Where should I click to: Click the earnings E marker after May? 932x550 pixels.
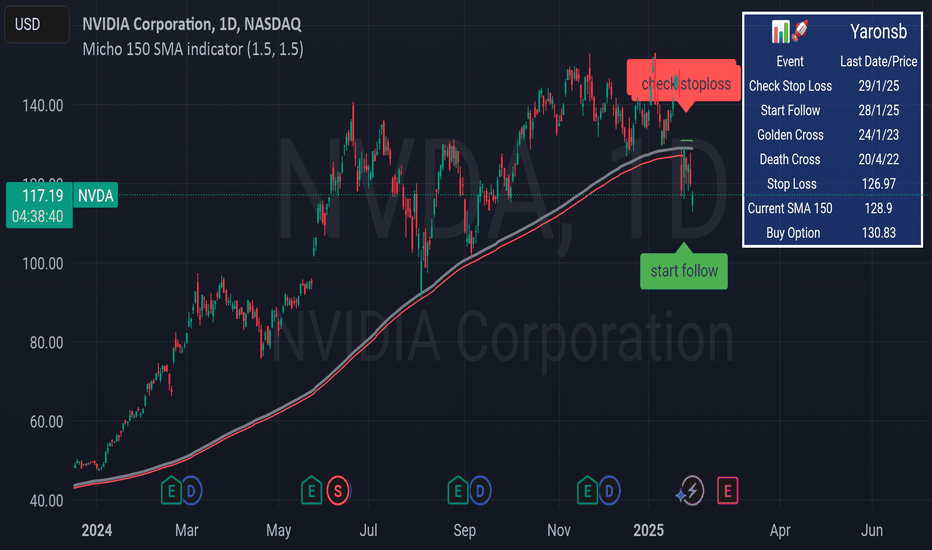(311, 491)
